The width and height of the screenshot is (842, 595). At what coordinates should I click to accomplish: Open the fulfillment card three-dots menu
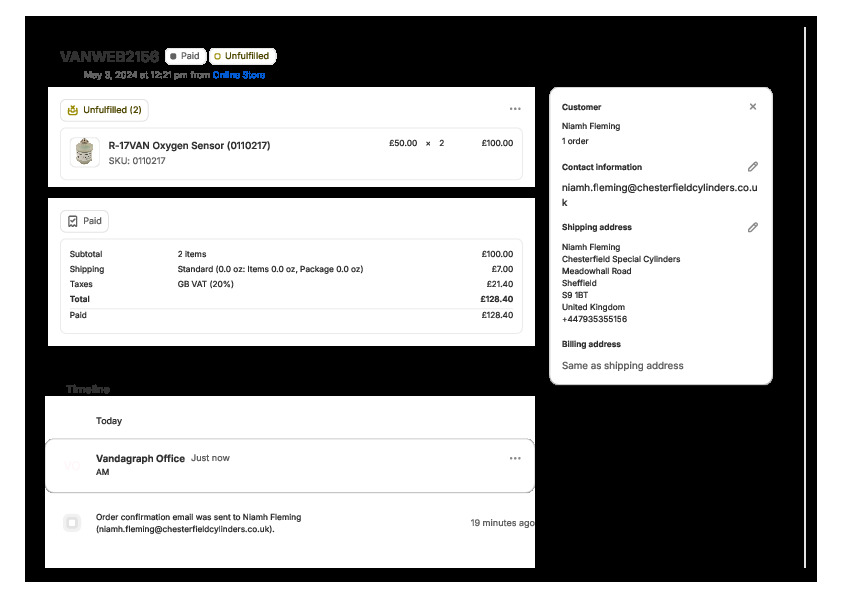tap(515, 109)
